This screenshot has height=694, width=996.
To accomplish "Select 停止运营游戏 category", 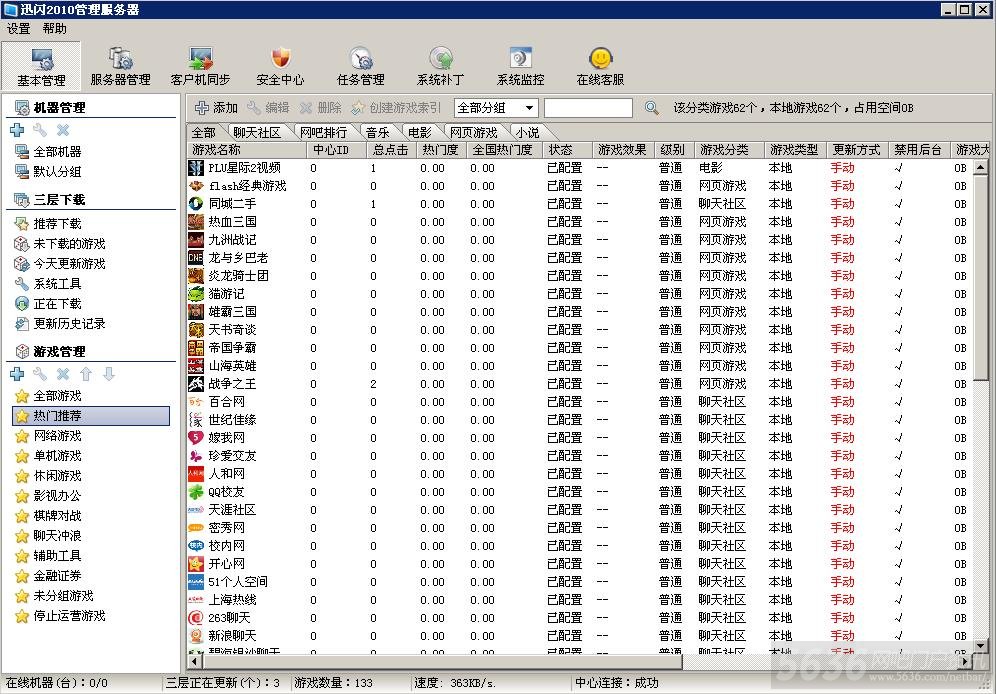I will tap(60, 615).
